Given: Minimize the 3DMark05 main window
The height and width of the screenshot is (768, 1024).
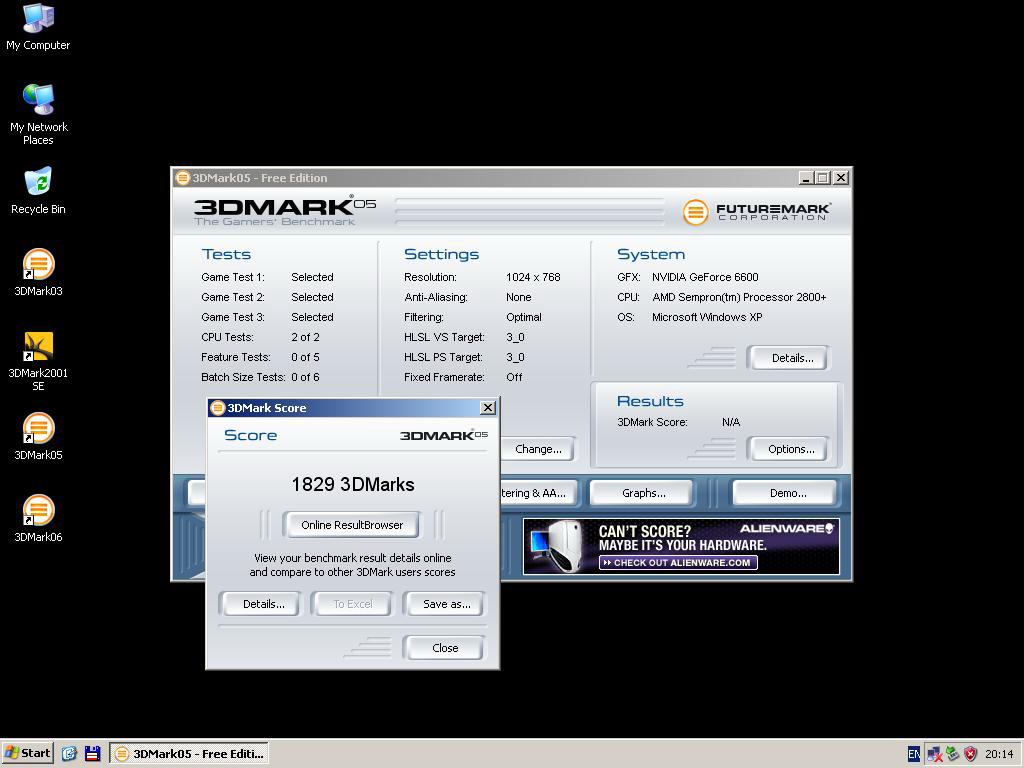Looking at the screenshot, I should (x=807, y=178).
